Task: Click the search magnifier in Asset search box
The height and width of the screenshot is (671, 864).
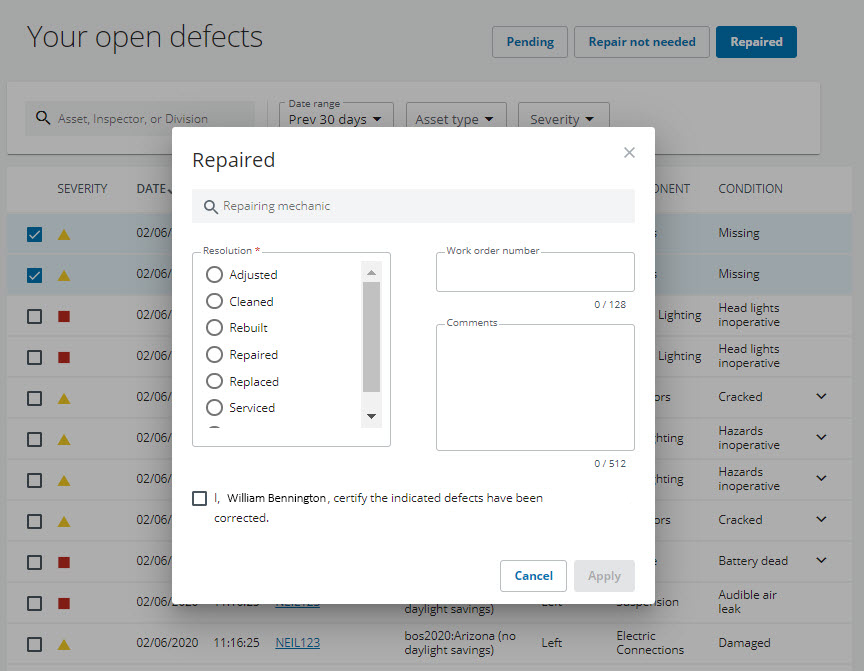Action: tap(43, 117)
